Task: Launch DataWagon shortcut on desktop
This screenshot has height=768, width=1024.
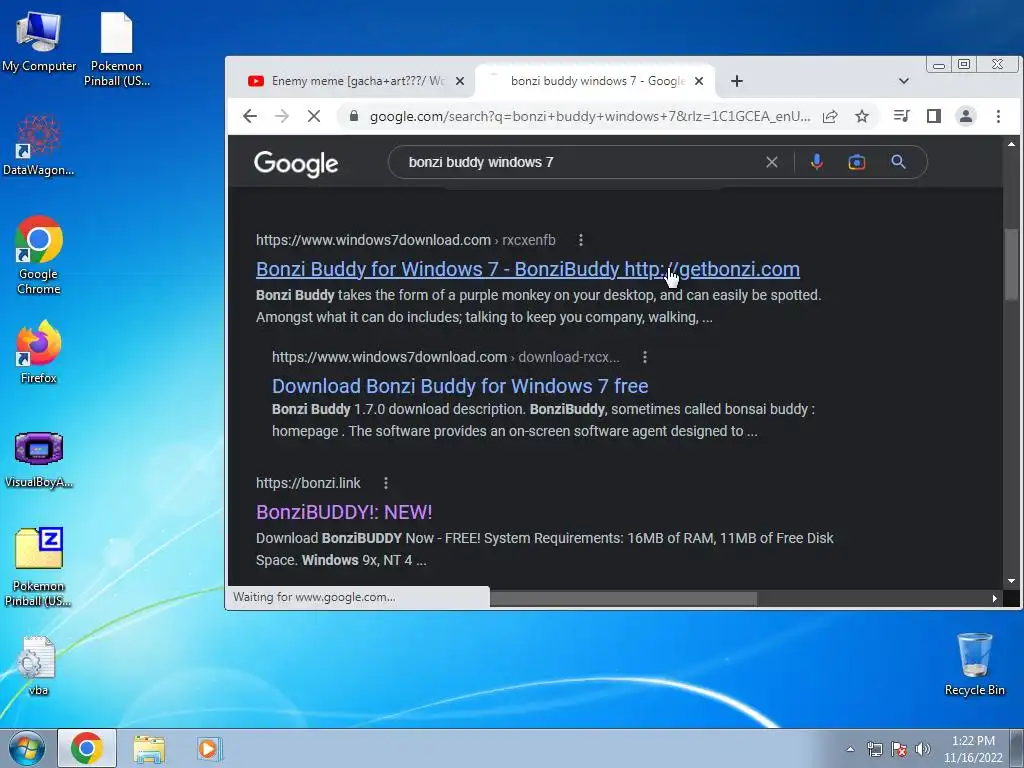Action: [39, 145]
